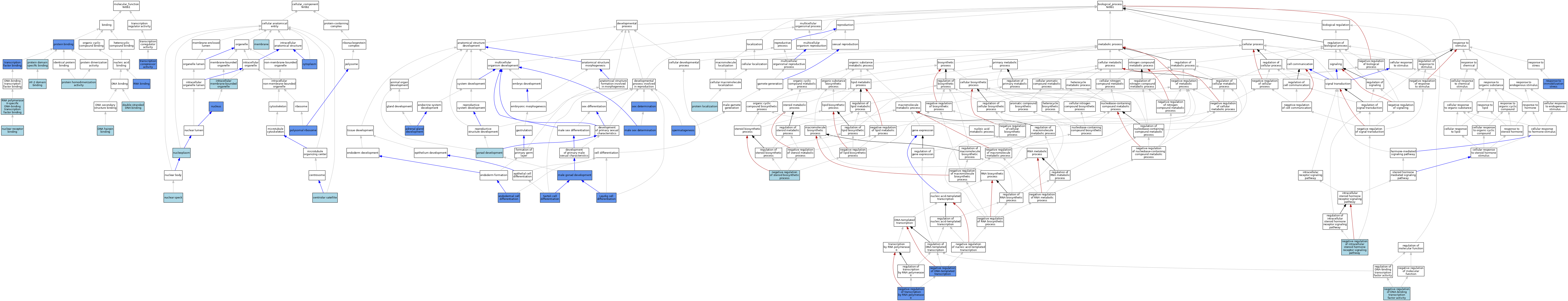1568x301 pixels.
Task: Select the 'response to immobilization stress' blue node
Action: 1553,84
